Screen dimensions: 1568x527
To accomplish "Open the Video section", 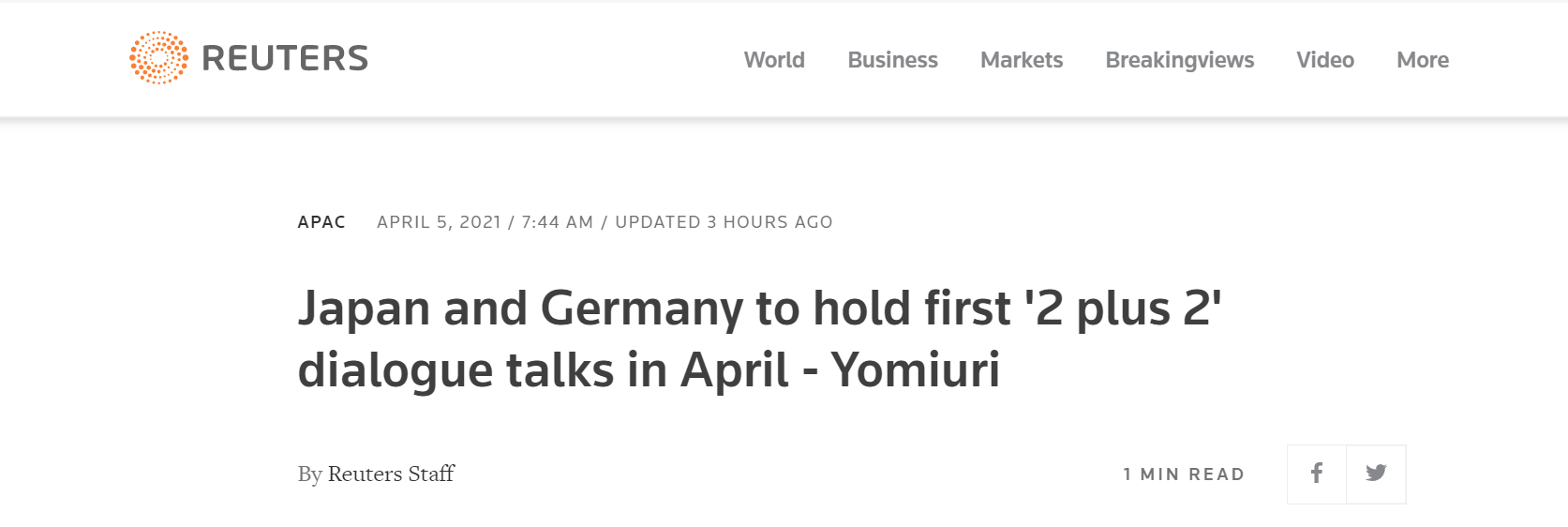I will coord(1325,60).
